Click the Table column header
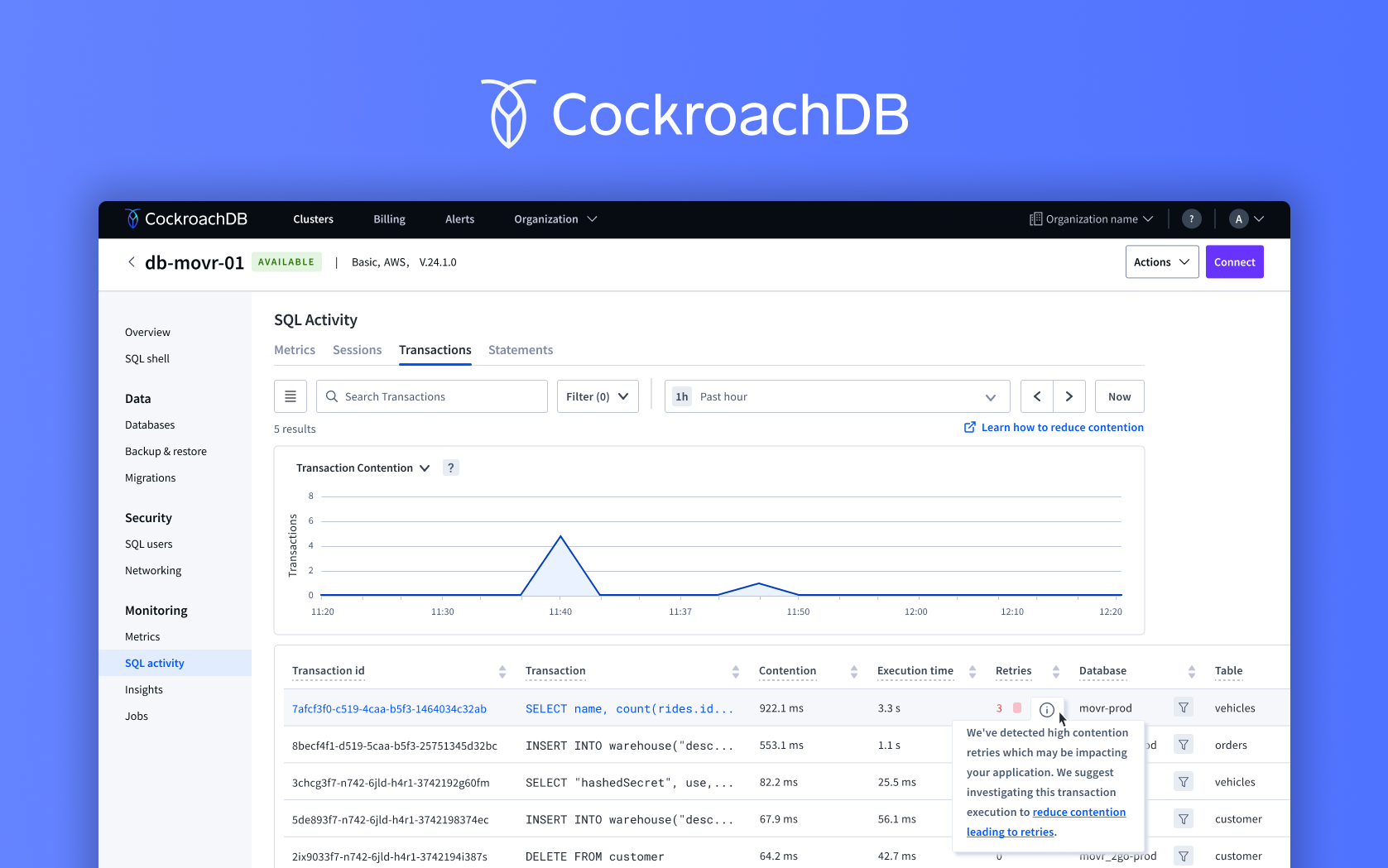This screenshot has width=1388, height=868. coord(1228,671)
